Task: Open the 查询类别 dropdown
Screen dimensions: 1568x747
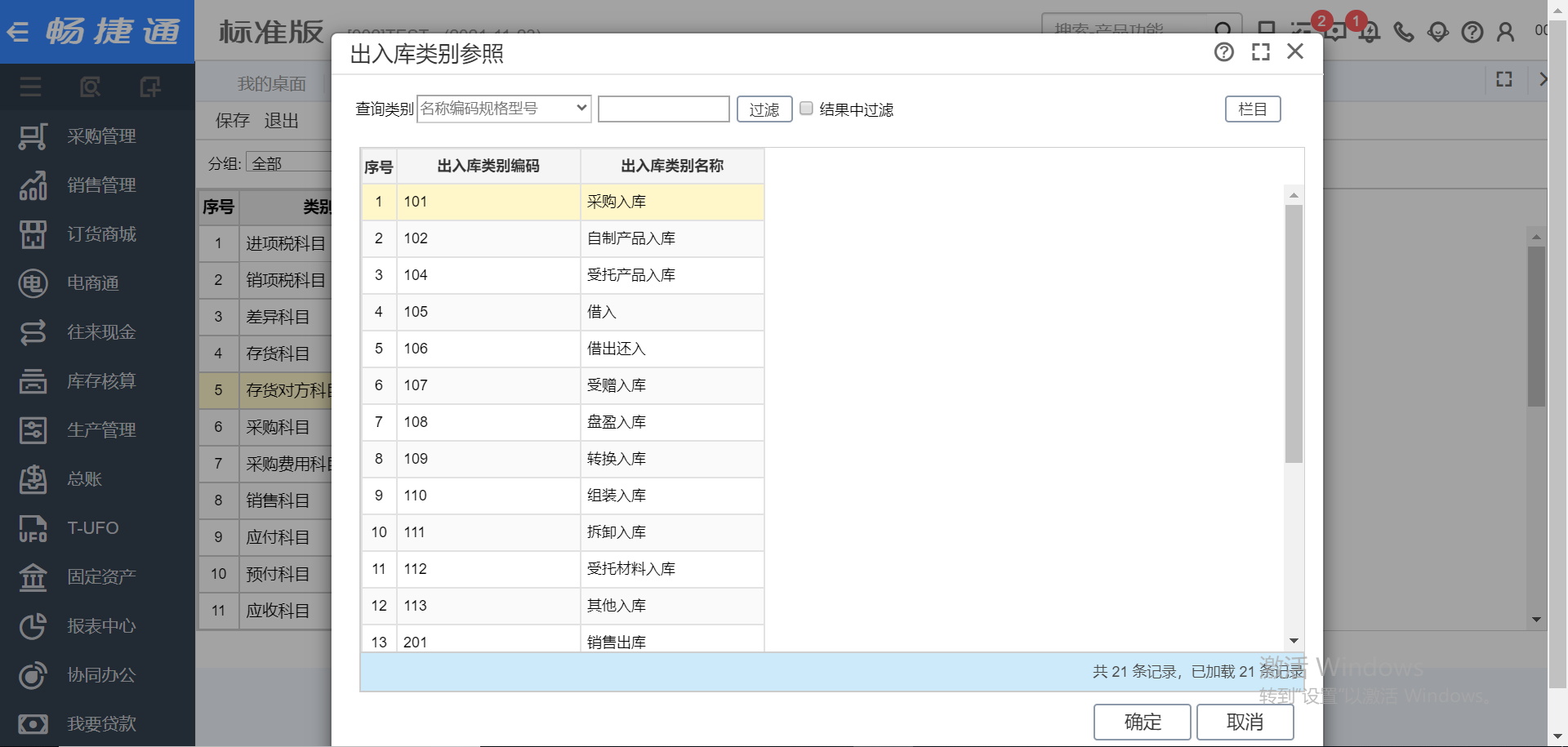Action: pos(504,109)
